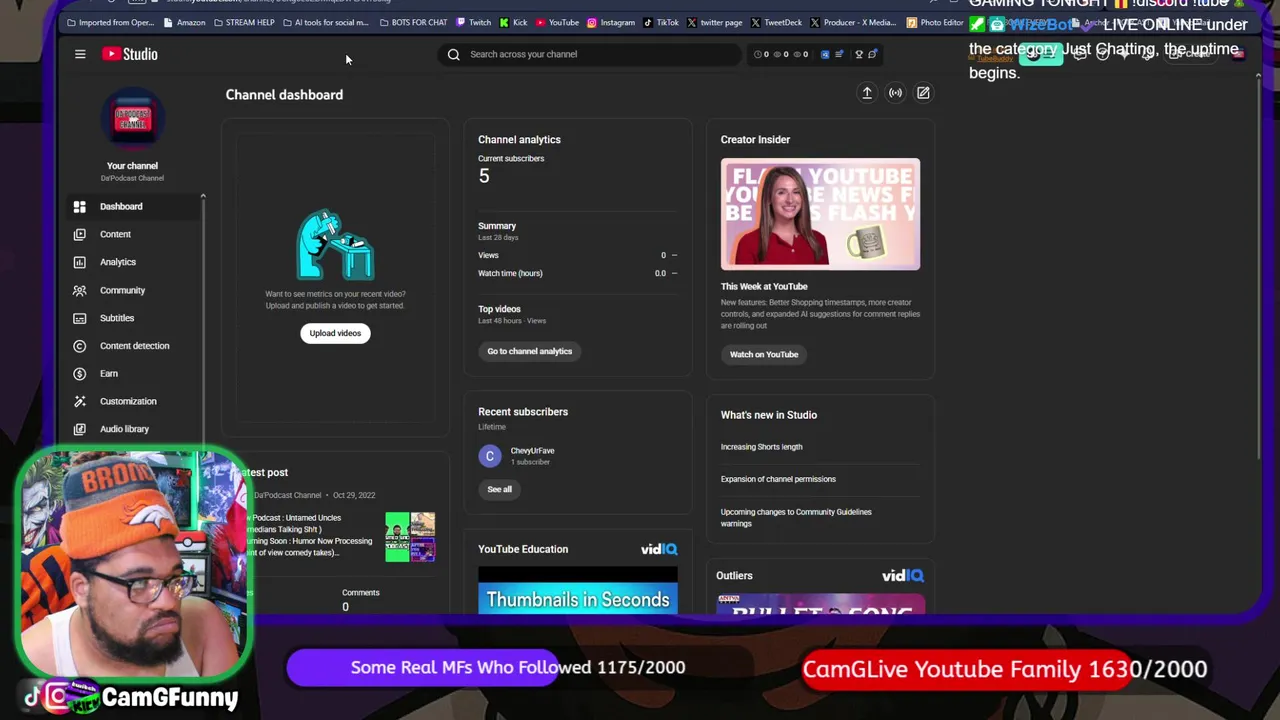The height and width of the screenshot is (720, 1280).
Task: Expand the Imported from Opera folder
Action: [111, 22]
